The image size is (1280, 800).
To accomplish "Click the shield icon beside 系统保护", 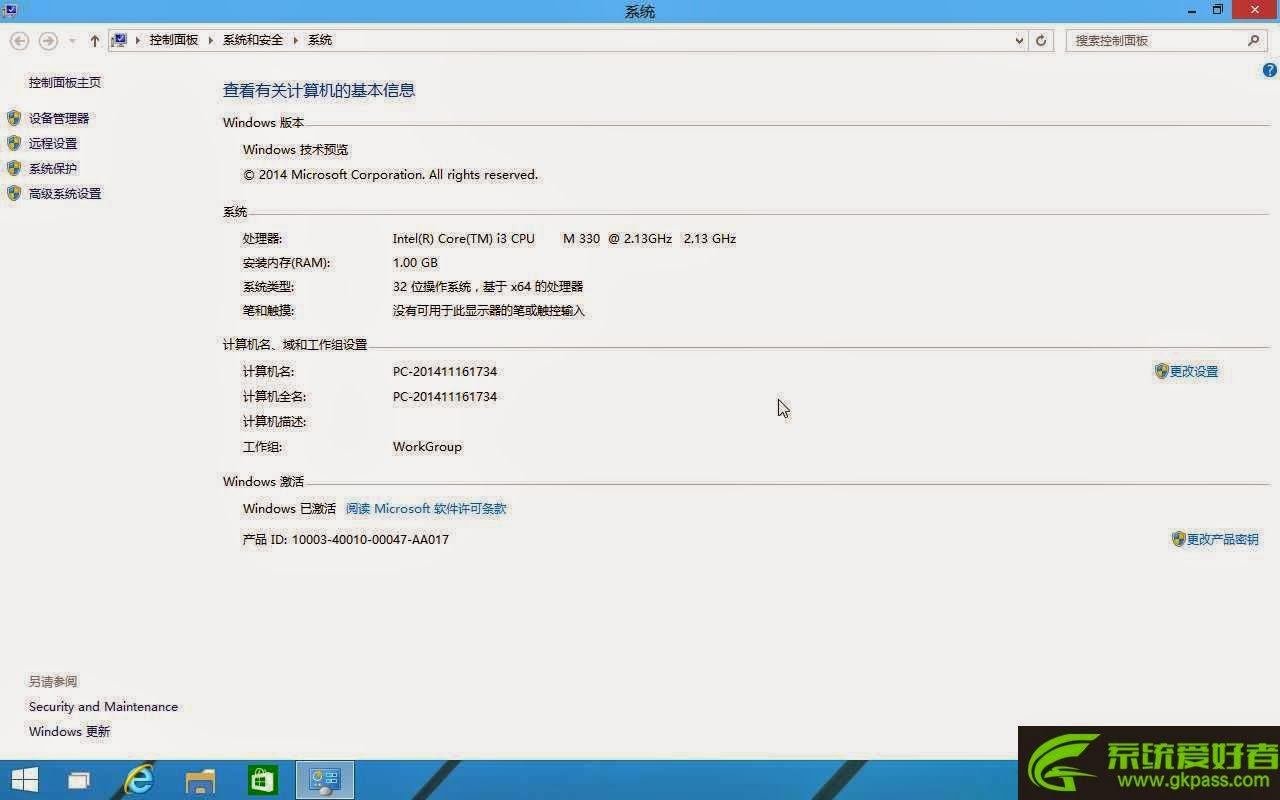I will pyautogui.click(x=14, y=168).
